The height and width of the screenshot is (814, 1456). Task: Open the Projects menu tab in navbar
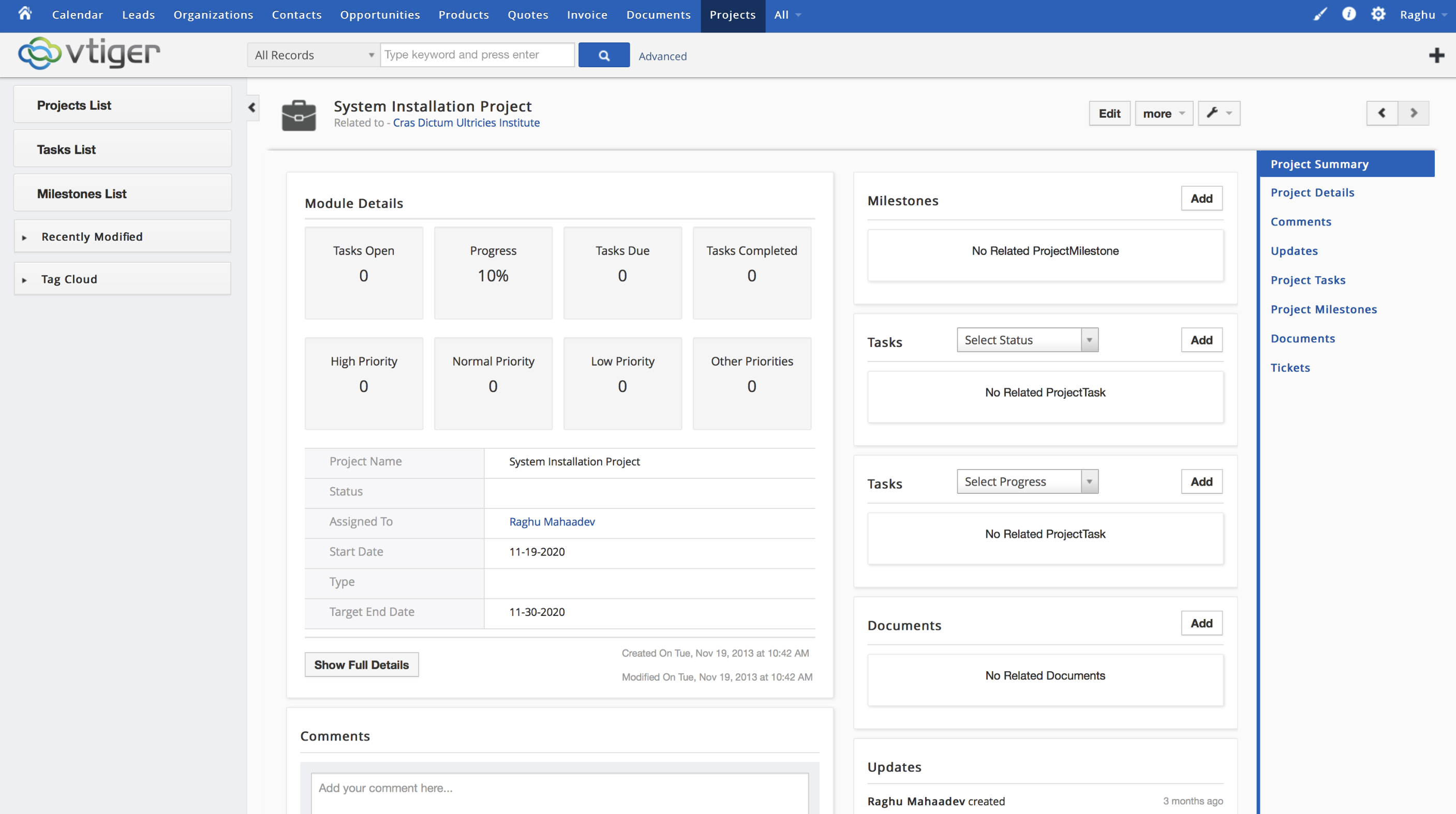[733, 15]
